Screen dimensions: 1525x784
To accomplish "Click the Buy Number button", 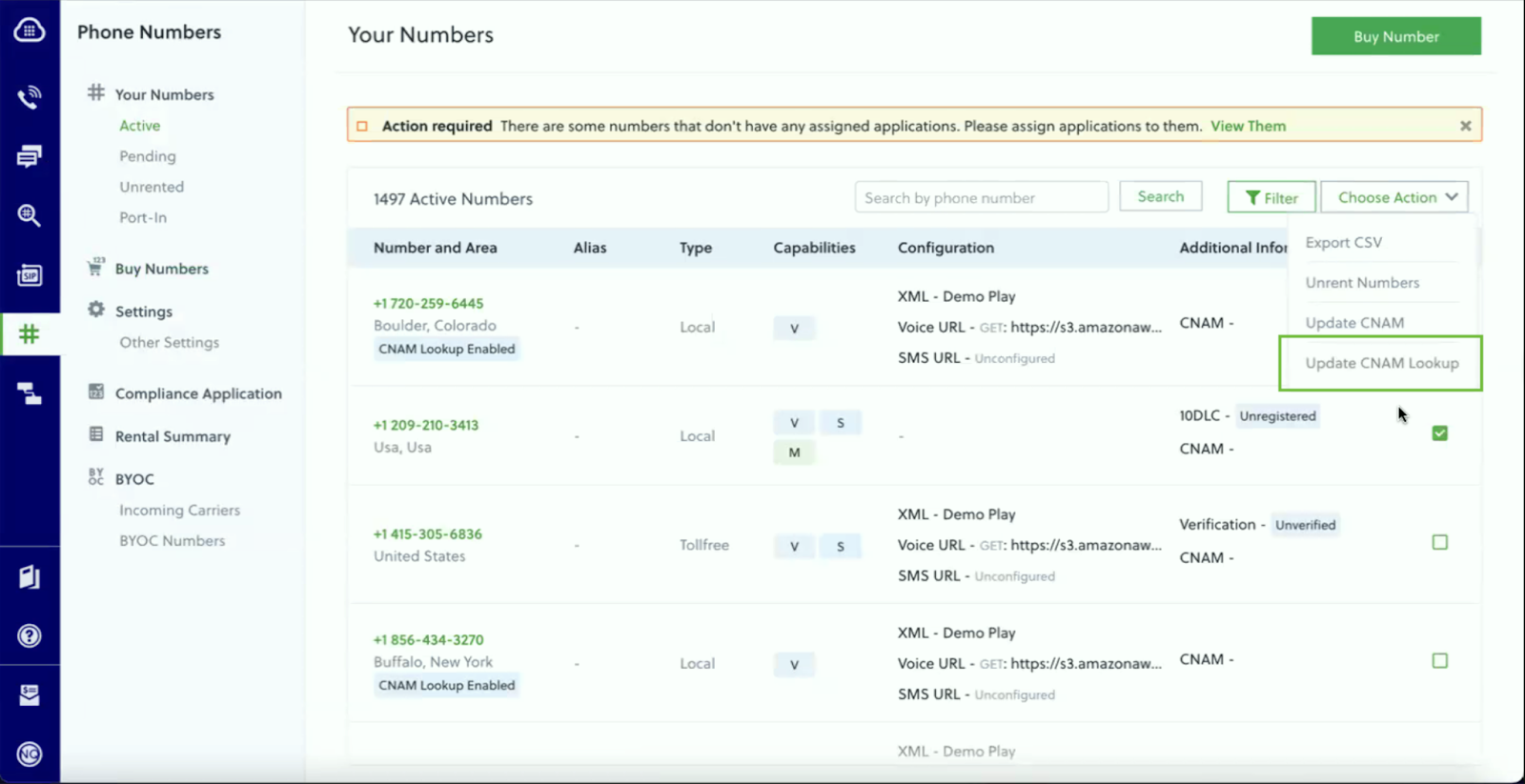I will [x=1395, y=36].
